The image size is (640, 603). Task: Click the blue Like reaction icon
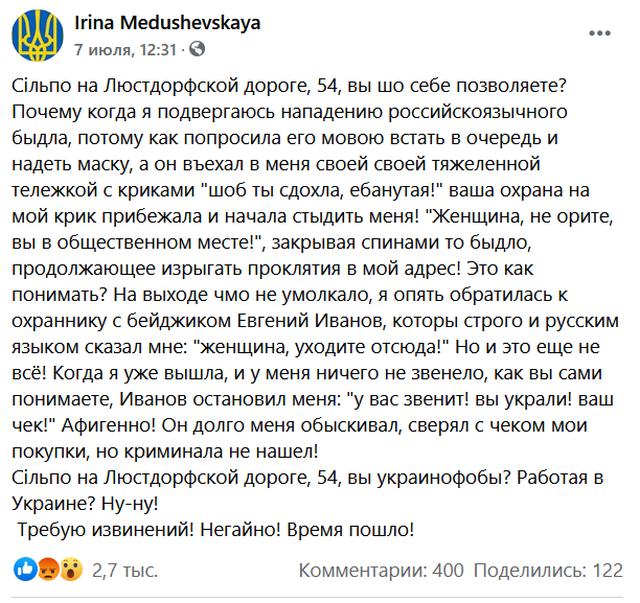coord(24,571)
